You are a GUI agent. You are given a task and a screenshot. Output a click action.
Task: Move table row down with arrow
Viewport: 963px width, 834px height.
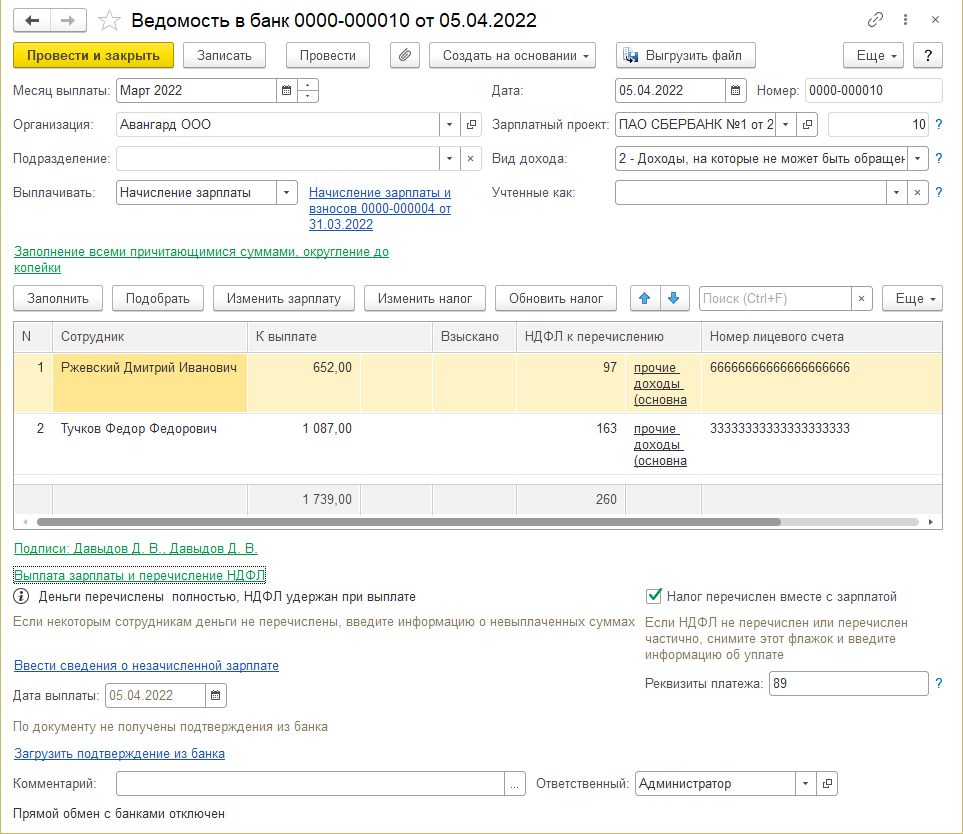point(673,298)
